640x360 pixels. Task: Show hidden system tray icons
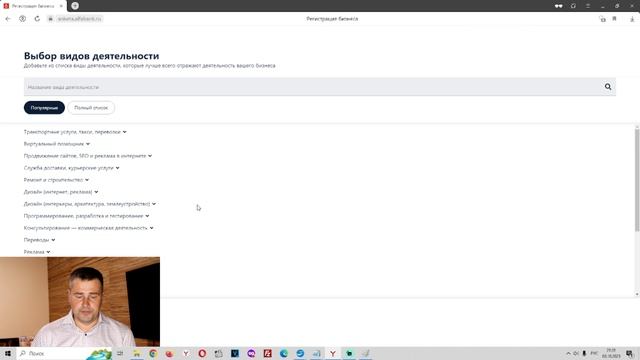click(568, 353)
